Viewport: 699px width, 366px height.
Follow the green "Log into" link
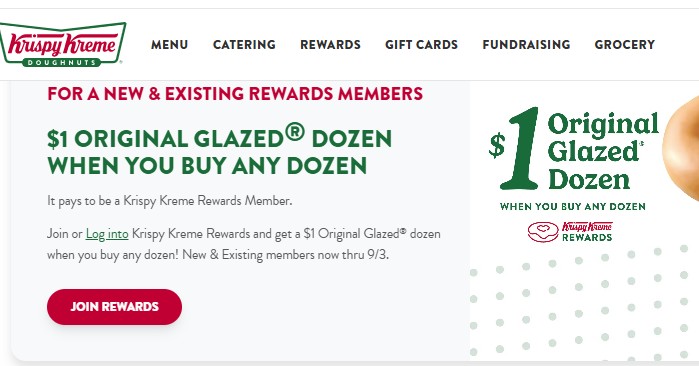coord(107,234)
